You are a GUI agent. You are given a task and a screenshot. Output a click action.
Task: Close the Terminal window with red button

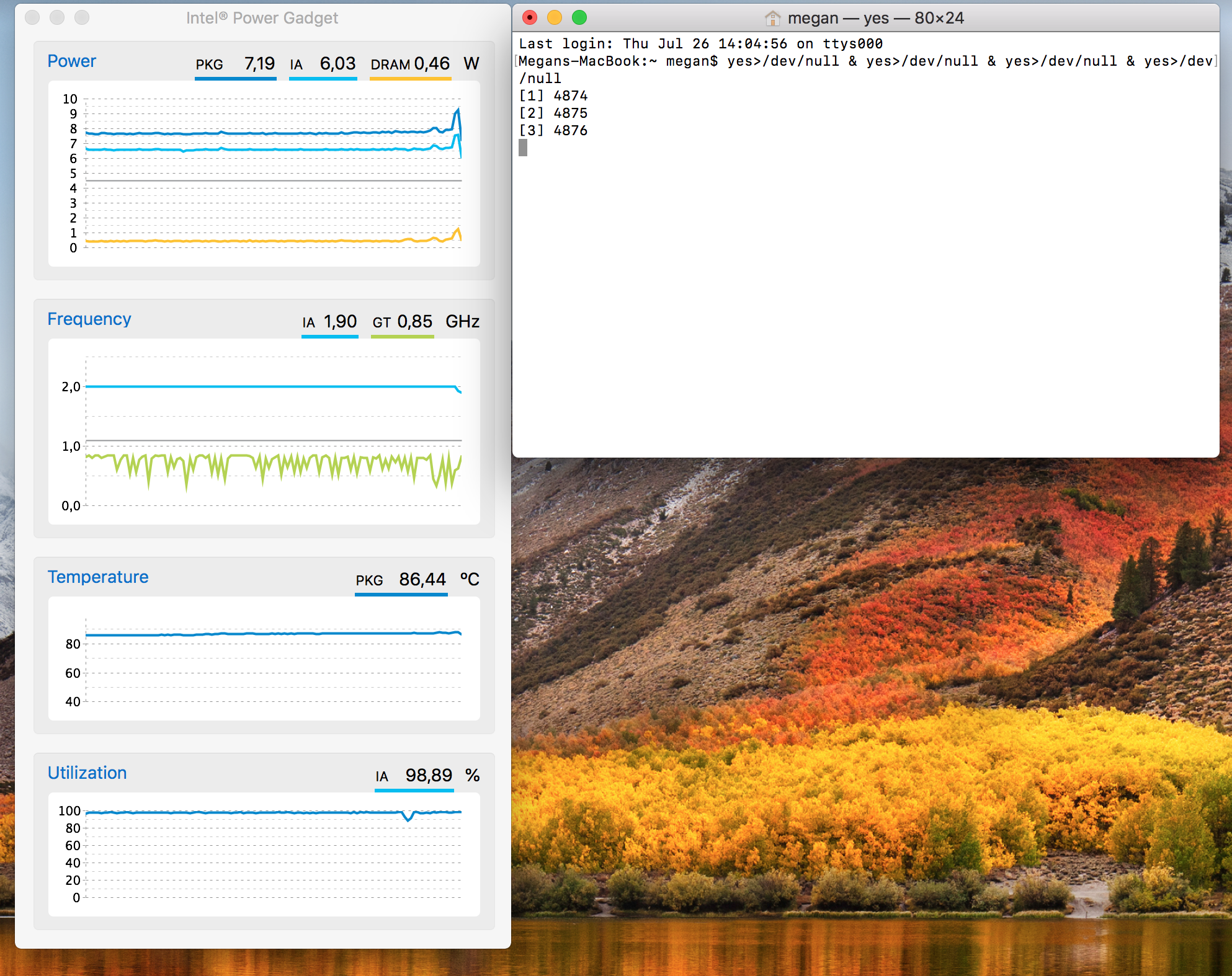(x=530, y=17)
